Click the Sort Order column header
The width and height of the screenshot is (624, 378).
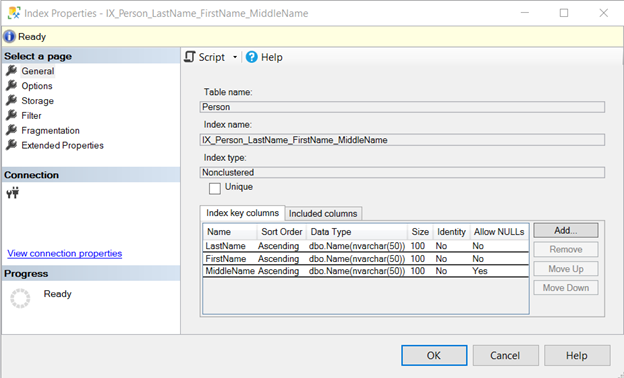tap(281, 232)
